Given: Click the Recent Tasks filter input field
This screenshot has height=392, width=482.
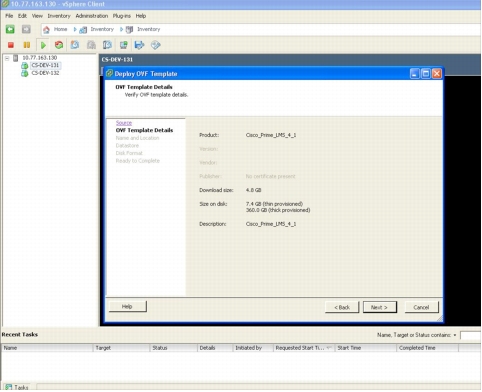Looking at the screenshot, I should click(x=471, y=335).
